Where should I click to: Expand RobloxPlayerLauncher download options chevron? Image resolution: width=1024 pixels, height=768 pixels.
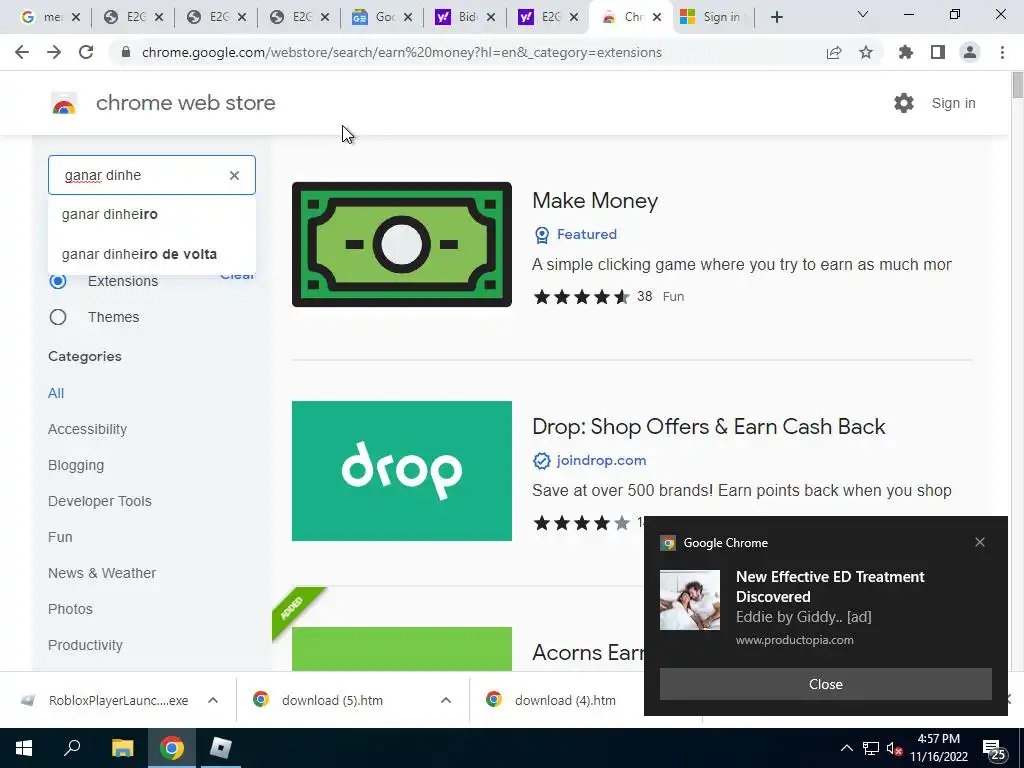[x=213, y=700]
